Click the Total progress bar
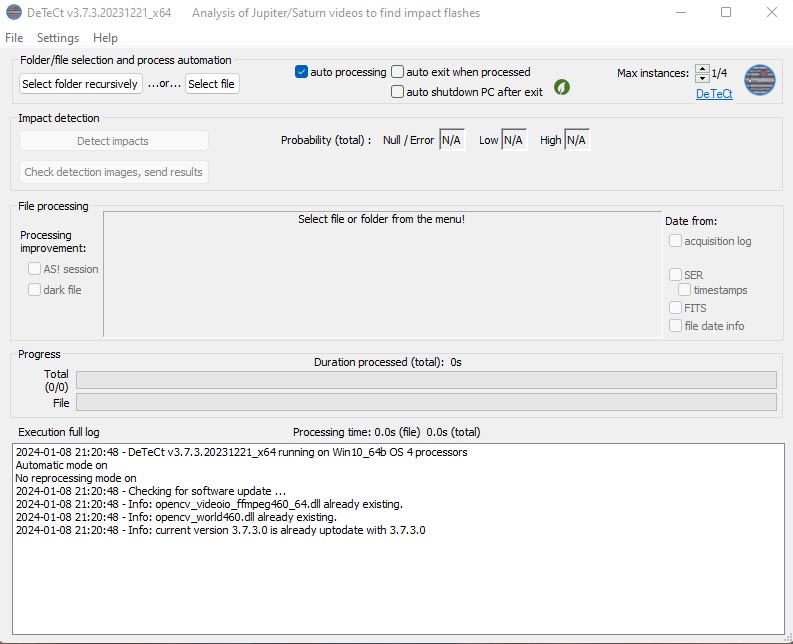This screenshot has height=644, width=793. (426, 380)
